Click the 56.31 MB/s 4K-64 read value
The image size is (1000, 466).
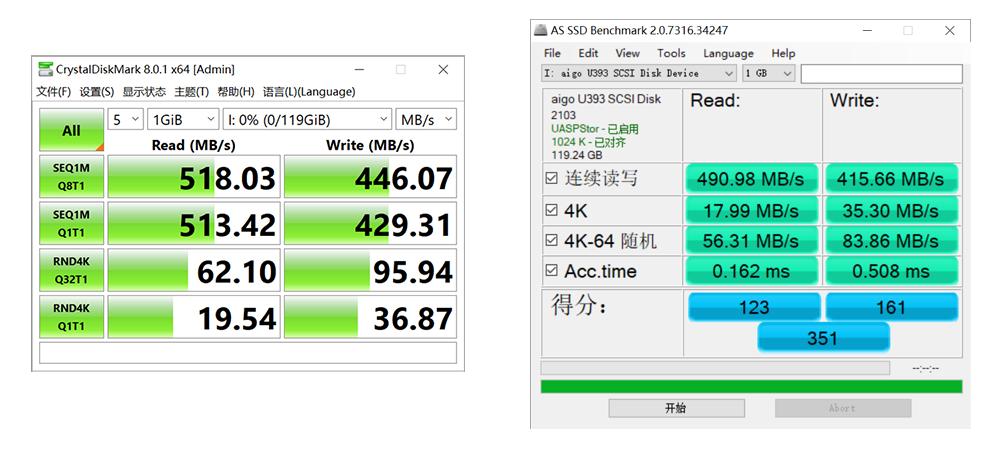(751, 240)
